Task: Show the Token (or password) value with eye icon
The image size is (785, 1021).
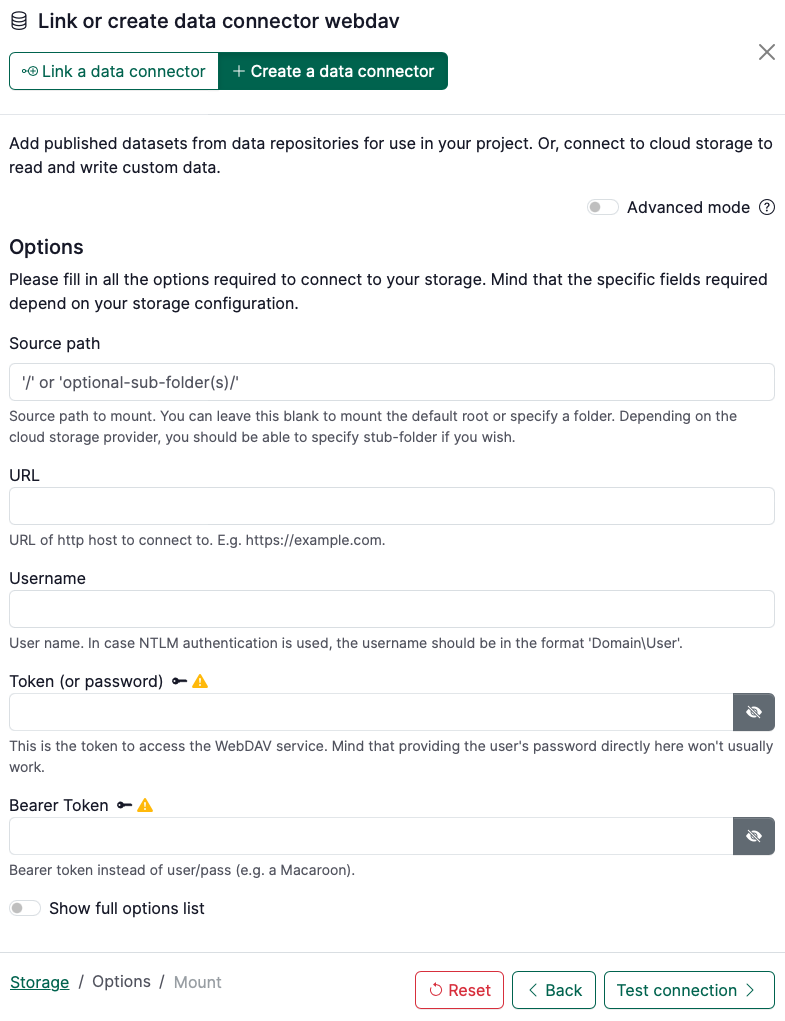Action: 754,712
